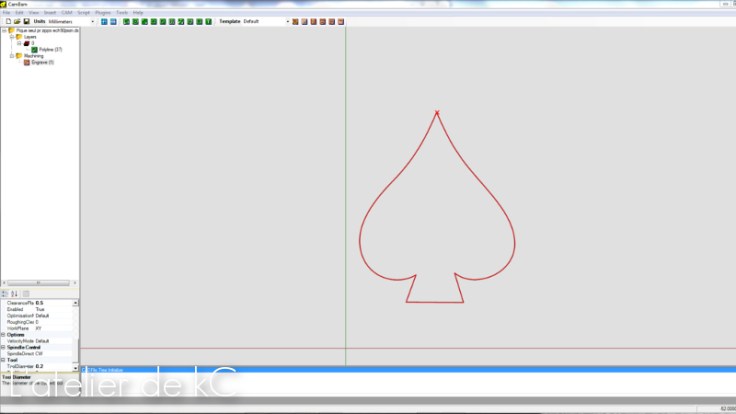The image size is (736, 414).
Task: Click the red start point on the spade
Action: point(437,113)
